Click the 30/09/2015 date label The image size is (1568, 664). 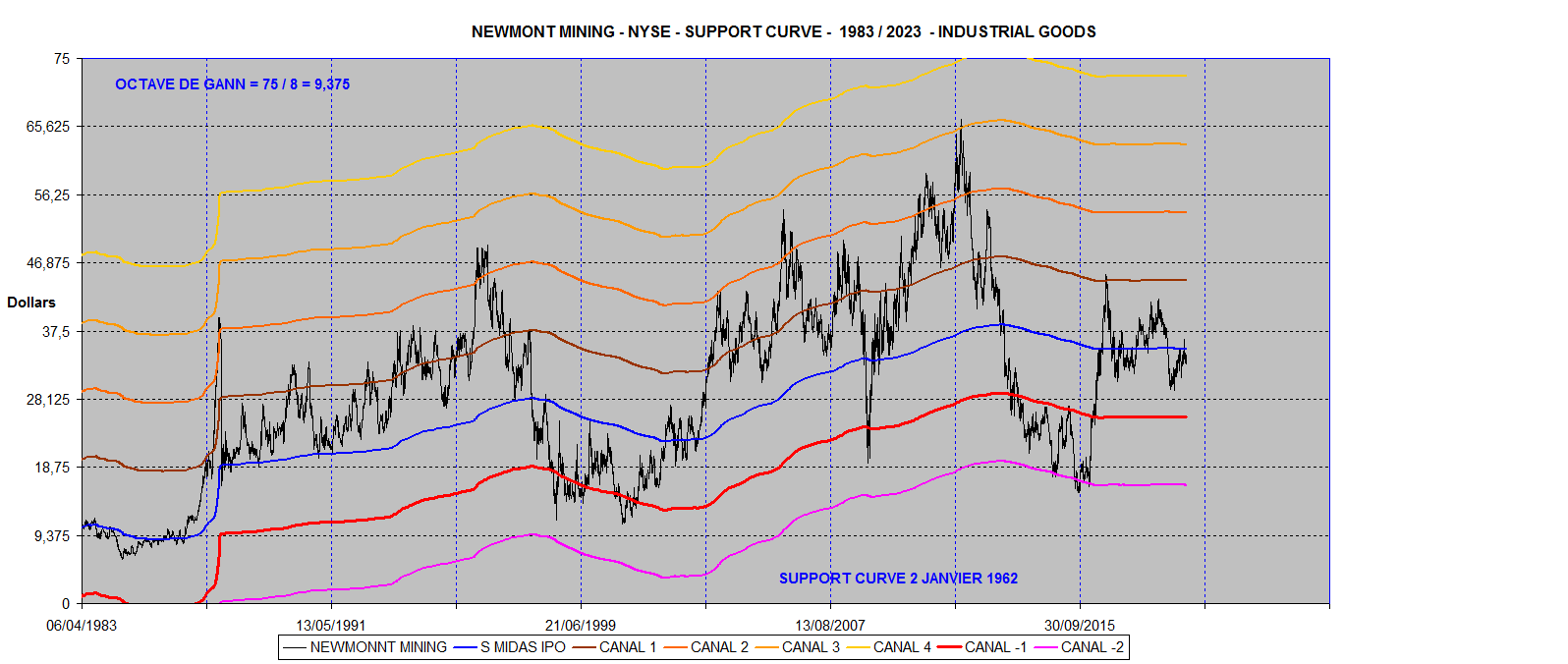[x=1080, y=626]
